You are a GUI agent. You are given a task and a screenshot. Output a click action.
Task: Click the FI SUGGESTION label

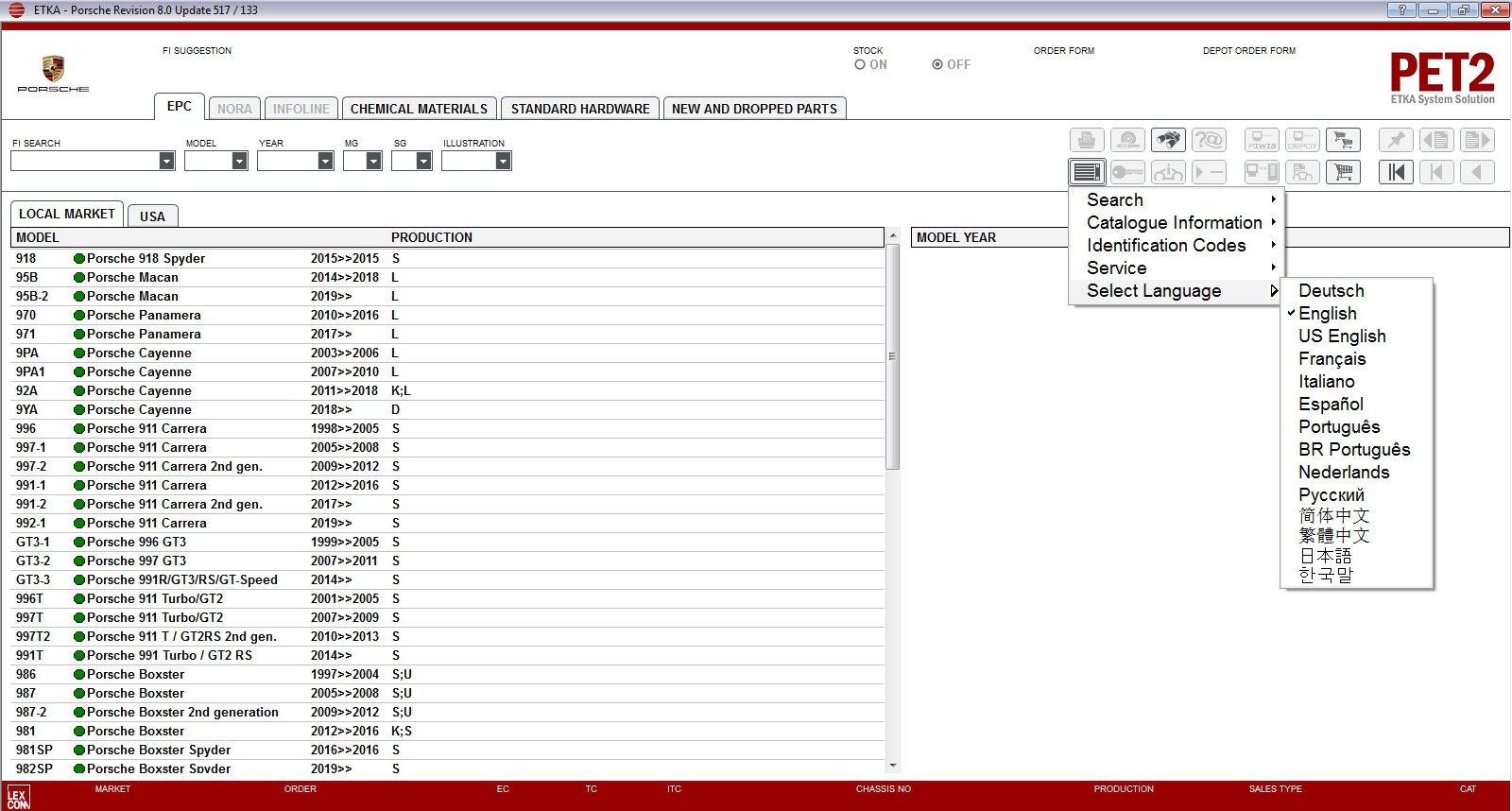click(x=197, y=51)
